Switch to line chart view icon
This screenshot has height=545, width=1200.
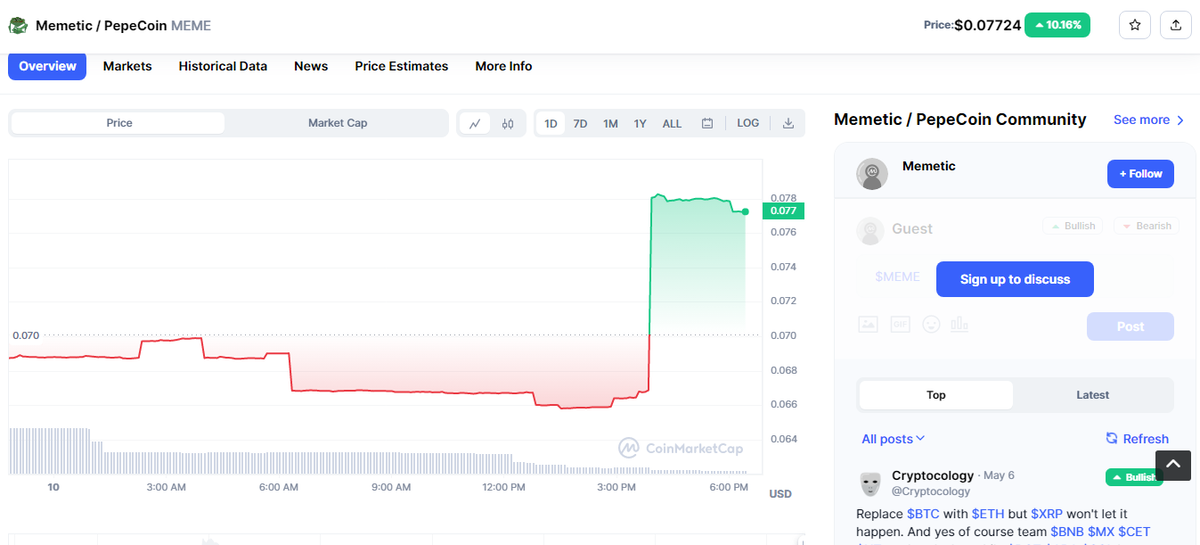point(475,123)
